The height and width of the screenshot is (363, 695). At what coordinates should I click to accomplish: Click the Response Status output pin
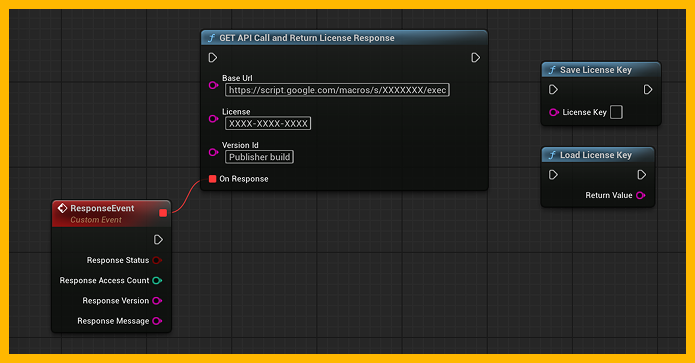(x=157, y=260)
